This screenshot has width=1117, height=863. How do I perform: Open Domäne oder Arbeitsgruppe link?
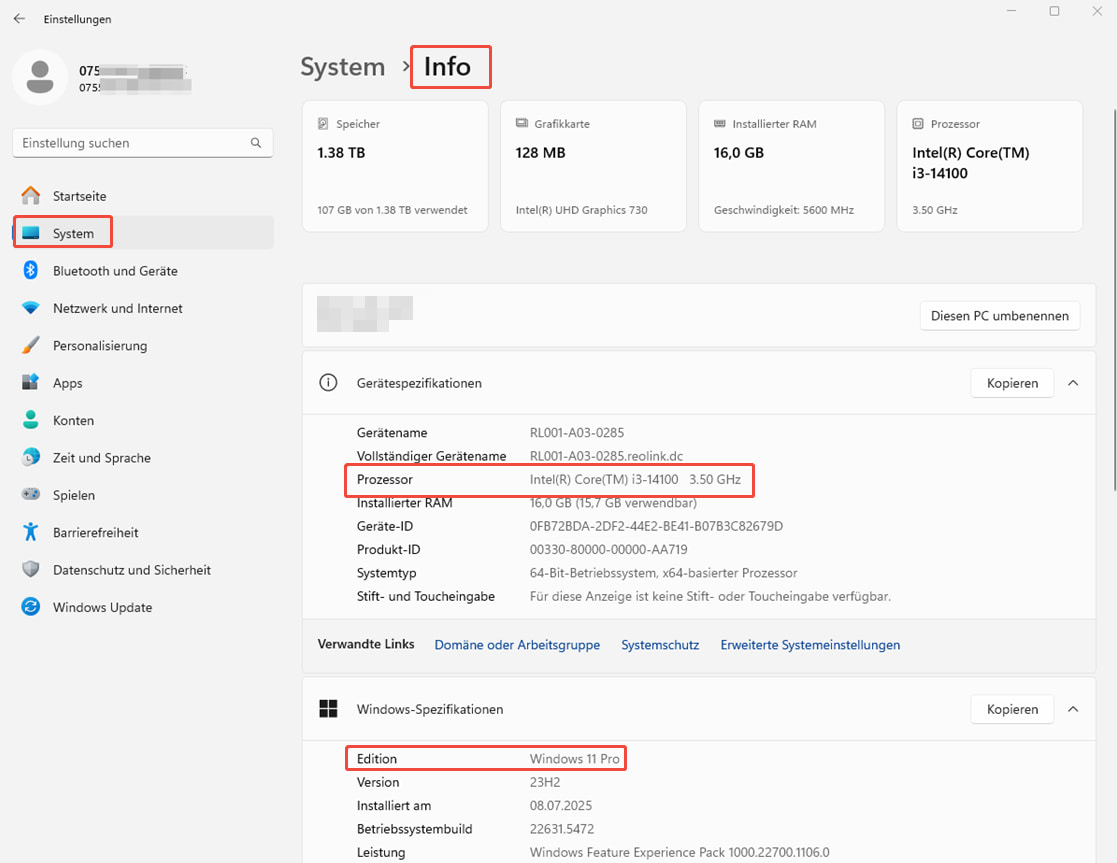coord(517,645)
